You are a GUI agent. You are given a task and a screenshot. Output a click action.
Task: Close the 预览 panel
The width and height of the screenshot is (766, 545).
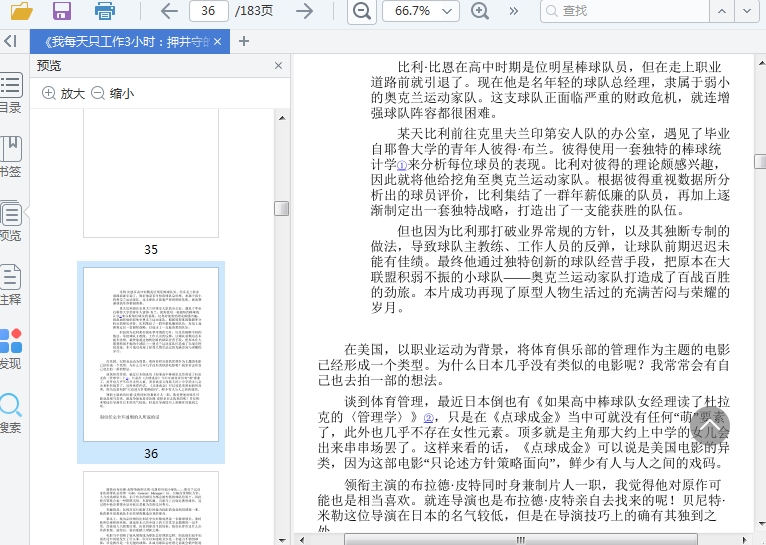coord(278,65)
